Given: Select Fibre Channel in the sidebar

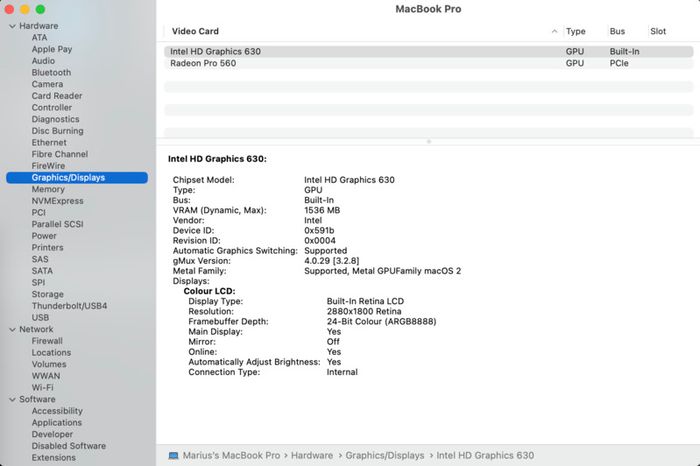Looking at the screenshot, I should click(x=60, y=154).
